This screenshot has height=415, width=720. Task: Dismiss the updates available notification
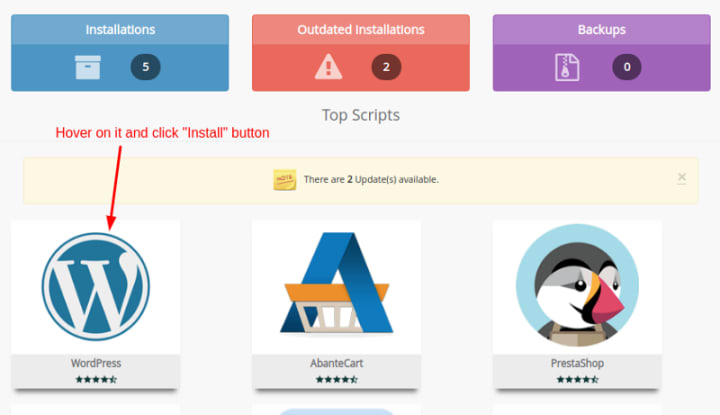click(682, 177)
